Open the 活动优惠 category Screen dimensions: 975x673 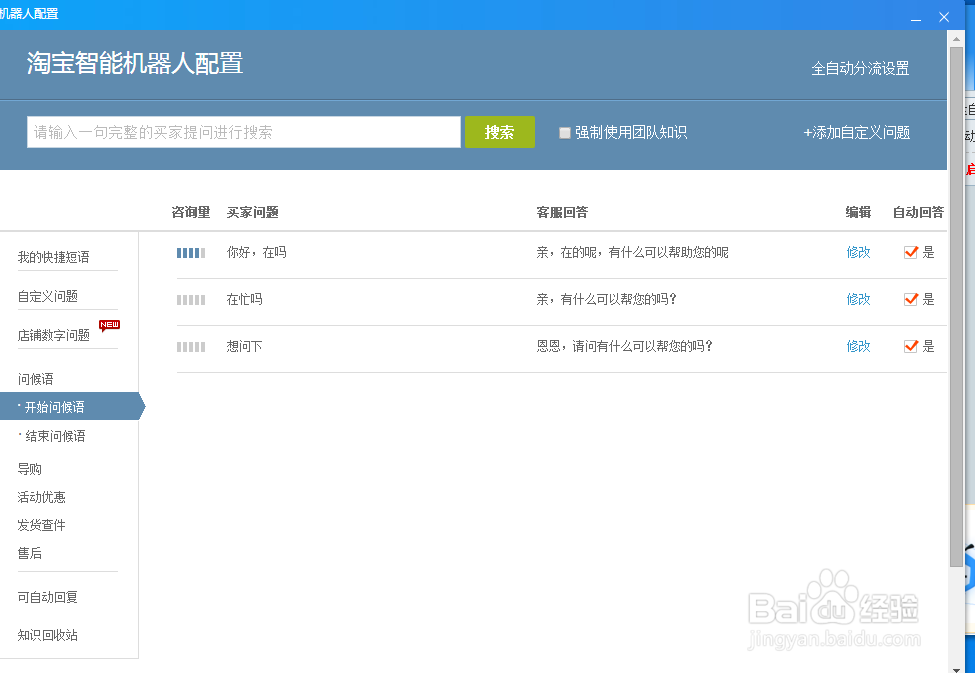[42, 497]
